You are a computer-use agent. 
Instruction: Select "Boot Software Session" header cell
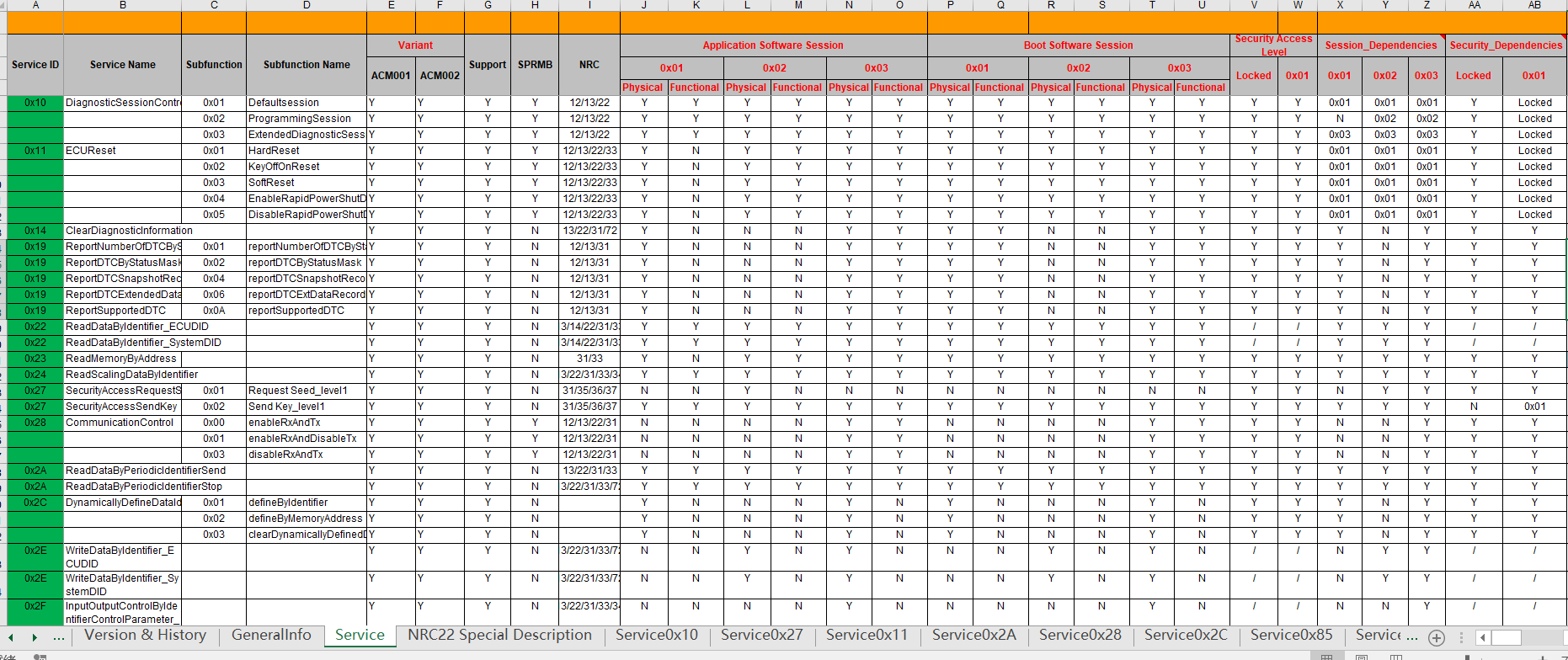(1078, 45)
